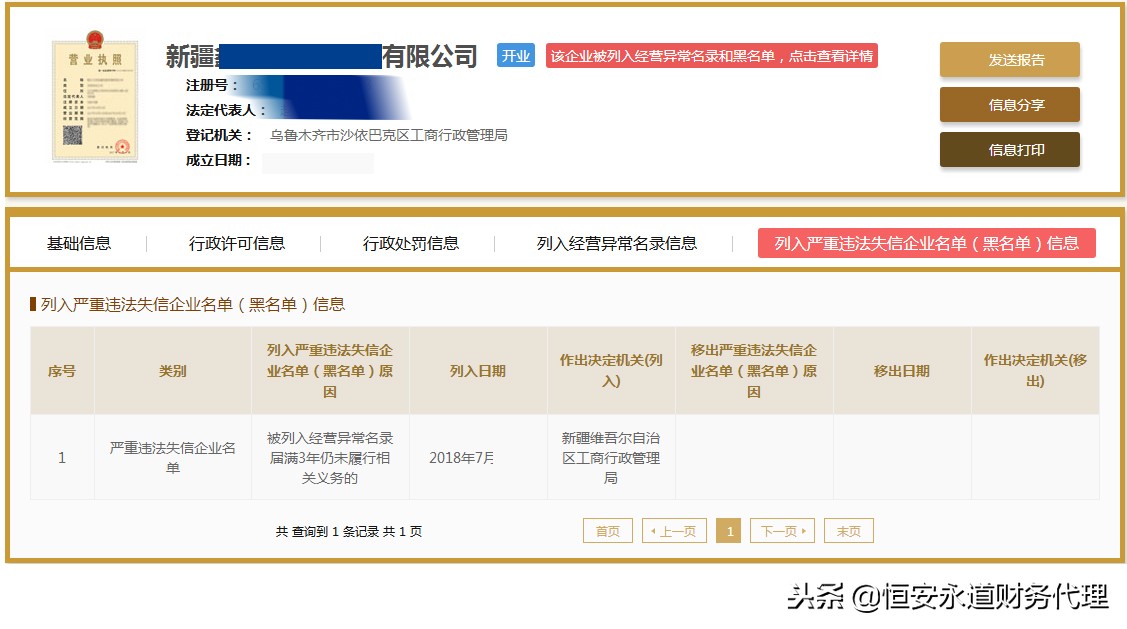Go to 首页 first page
This screenshot has height=629, width=1127.
click(x=608, y=530)
